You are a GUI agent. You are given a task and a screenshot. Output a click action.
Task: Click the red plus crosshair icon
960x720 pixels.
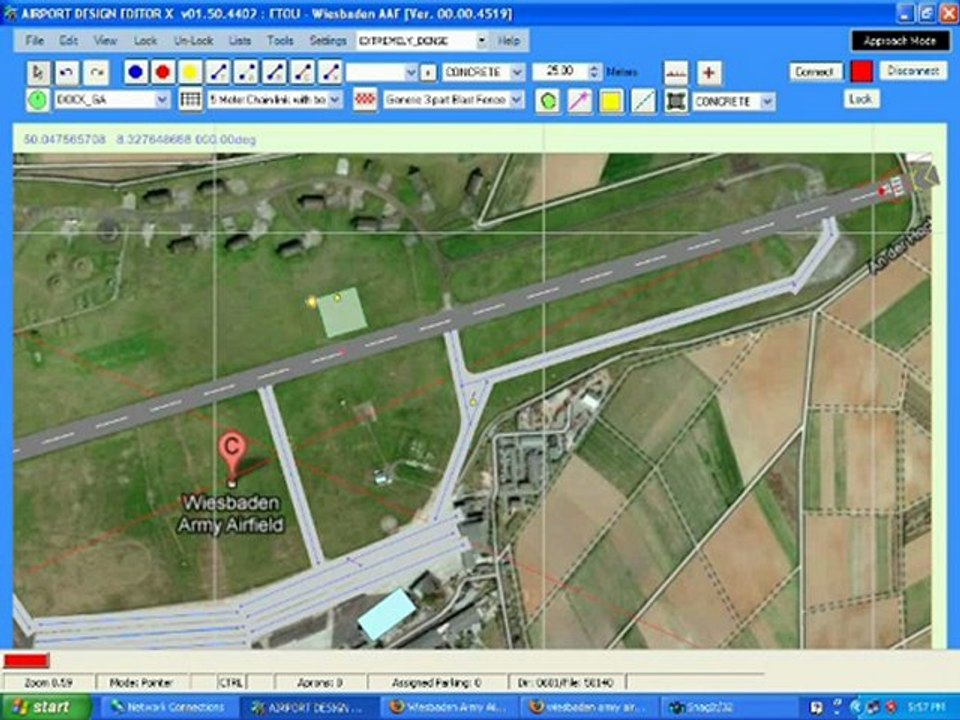tap(708, 73)
